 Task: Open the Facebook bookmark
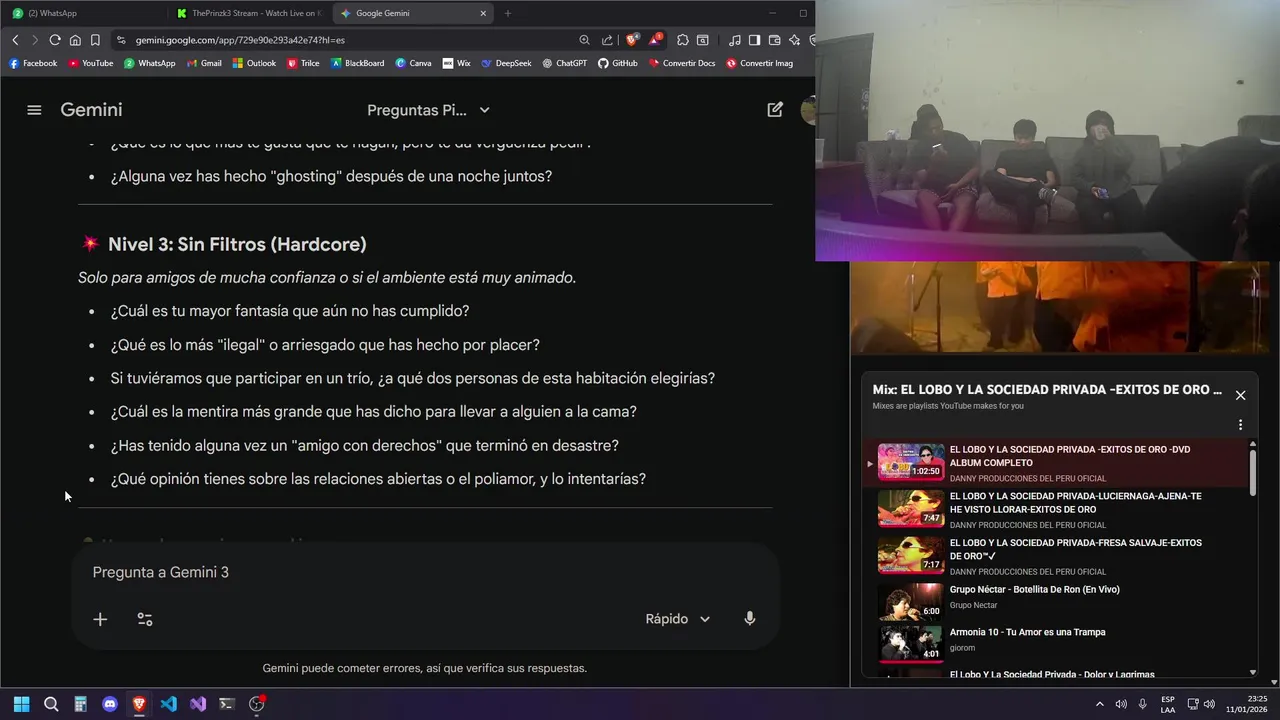click(33, 63)
